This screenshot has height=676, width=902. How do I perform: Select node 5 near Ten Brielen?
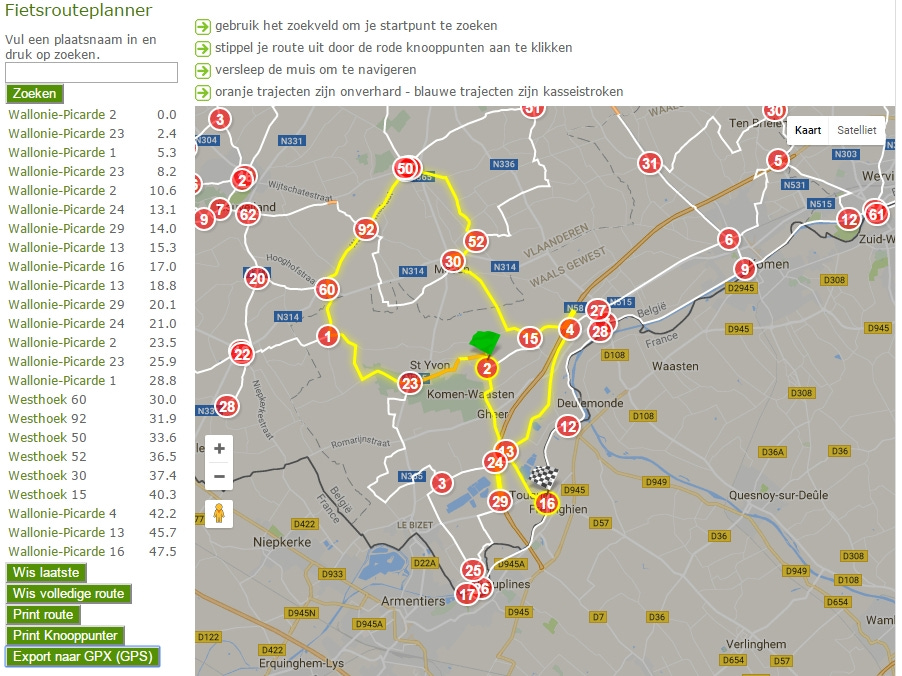[x=778, y=161]
